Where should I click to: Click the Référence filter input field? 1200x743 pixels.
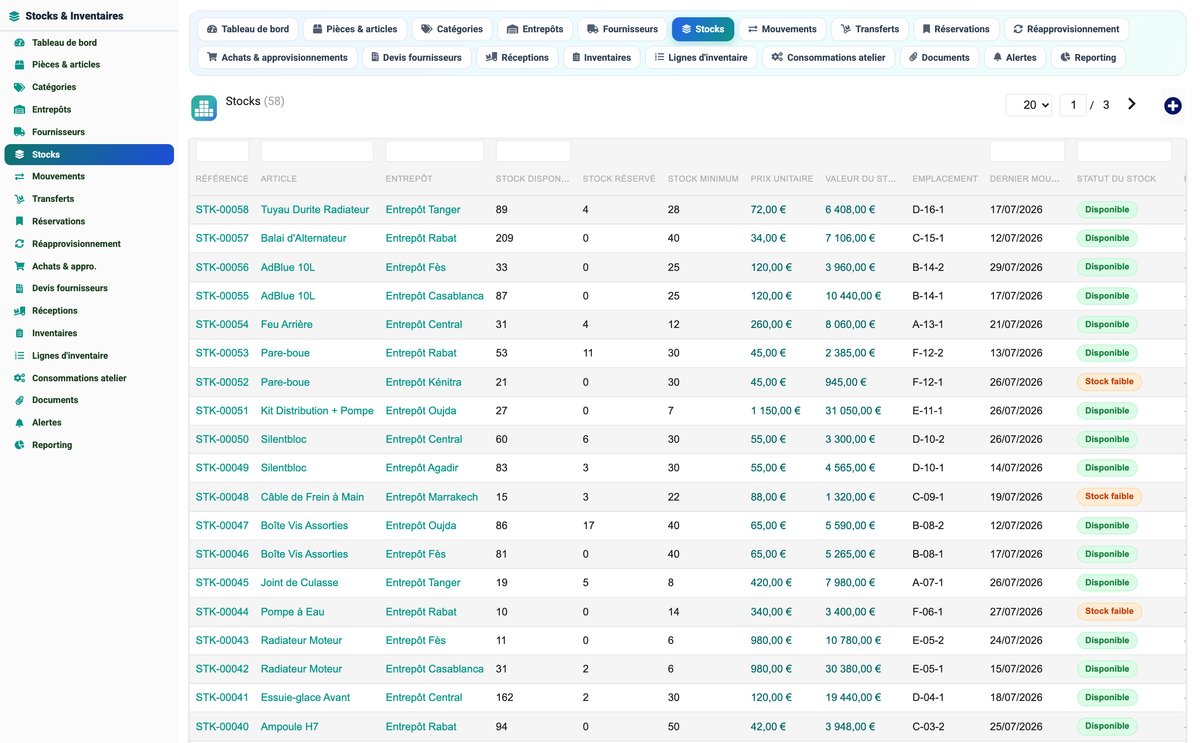click(x=222, y=151)
